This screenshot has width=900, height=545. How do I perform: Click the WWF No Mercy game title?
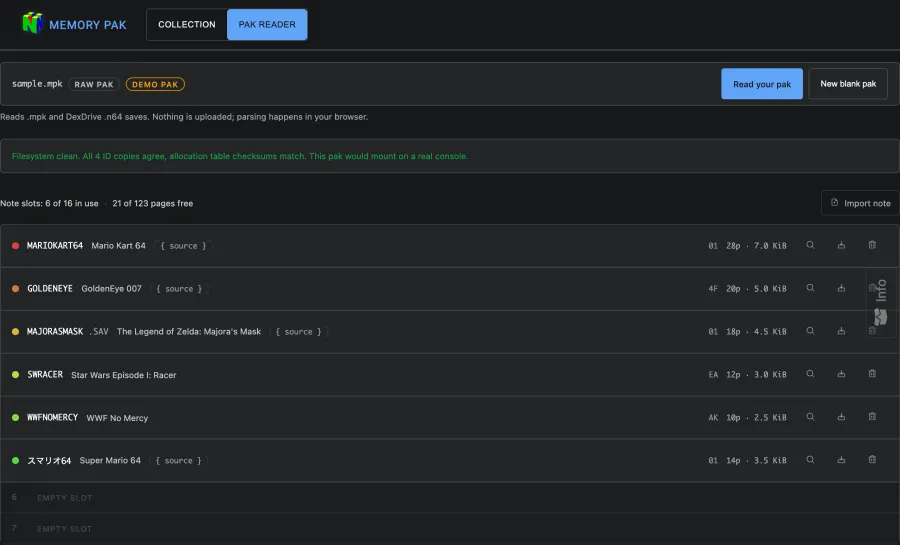pos(117,418)
